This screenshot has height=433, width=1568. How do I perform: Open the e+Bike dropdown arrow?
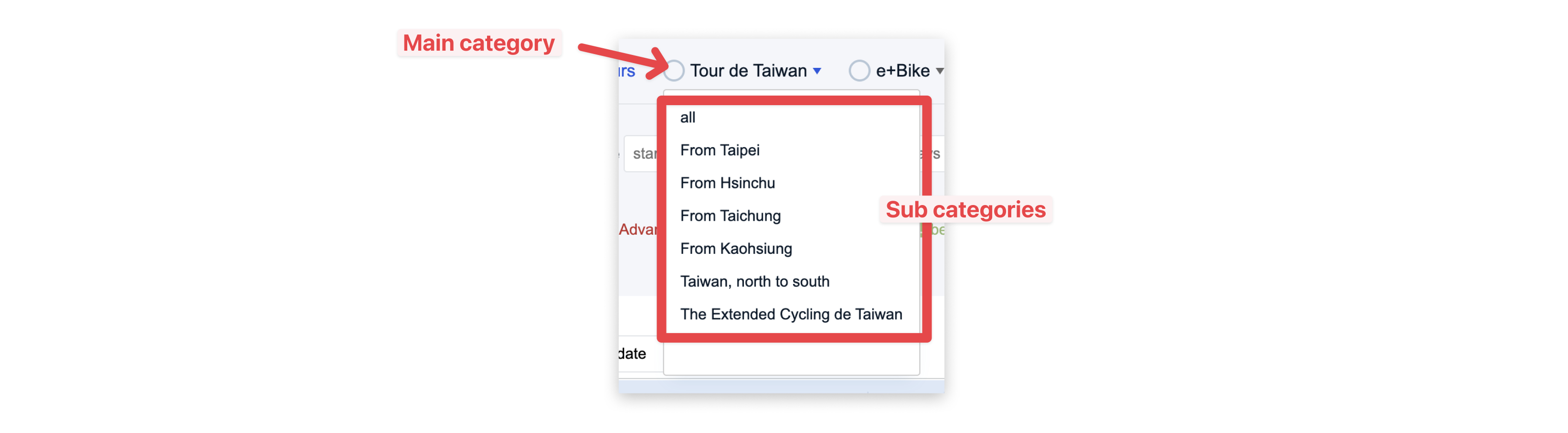pyautogui.click(x=939, y=71)
